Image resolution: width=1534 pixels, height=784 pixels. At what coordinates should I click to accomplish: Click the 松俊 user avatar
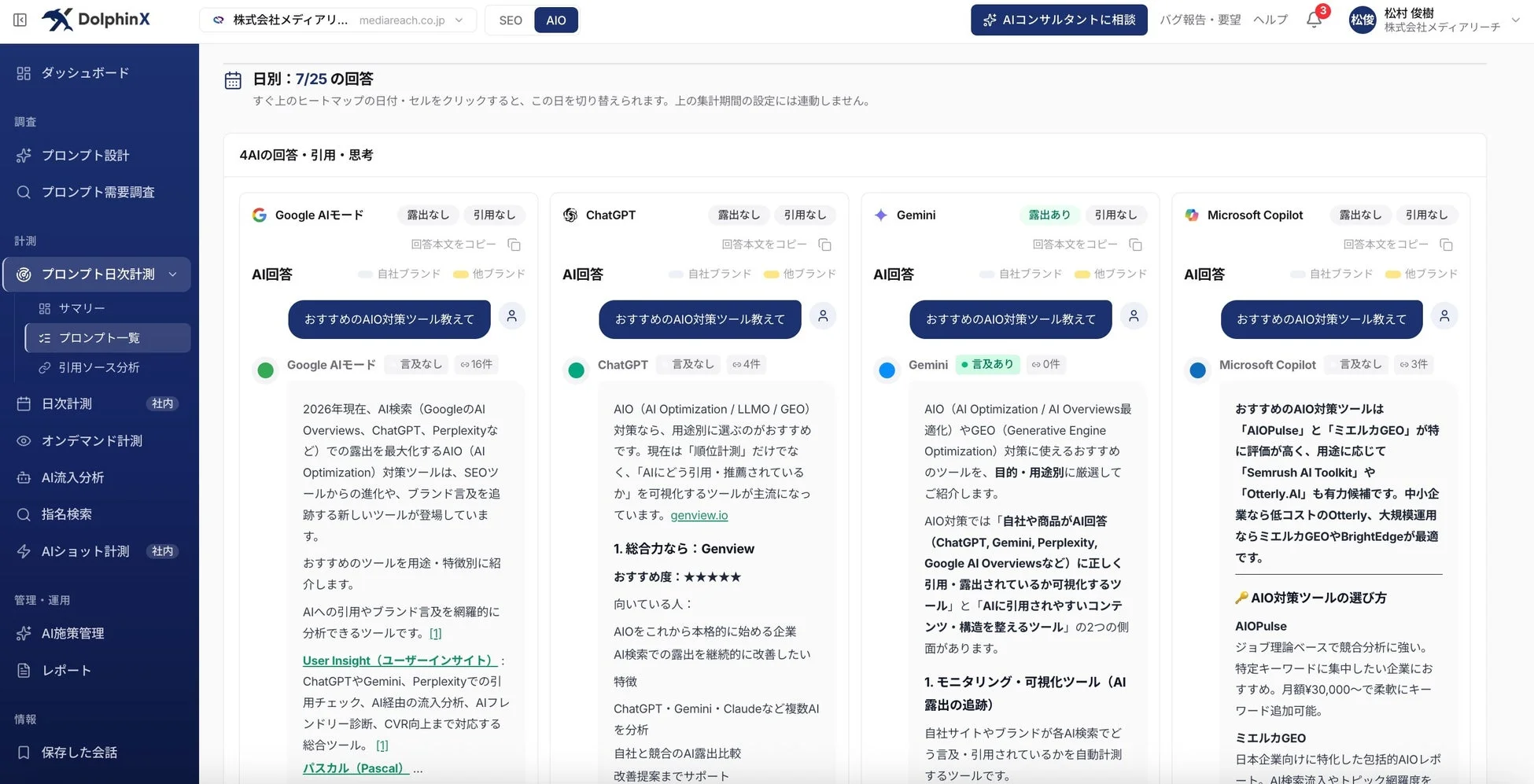1362,20
